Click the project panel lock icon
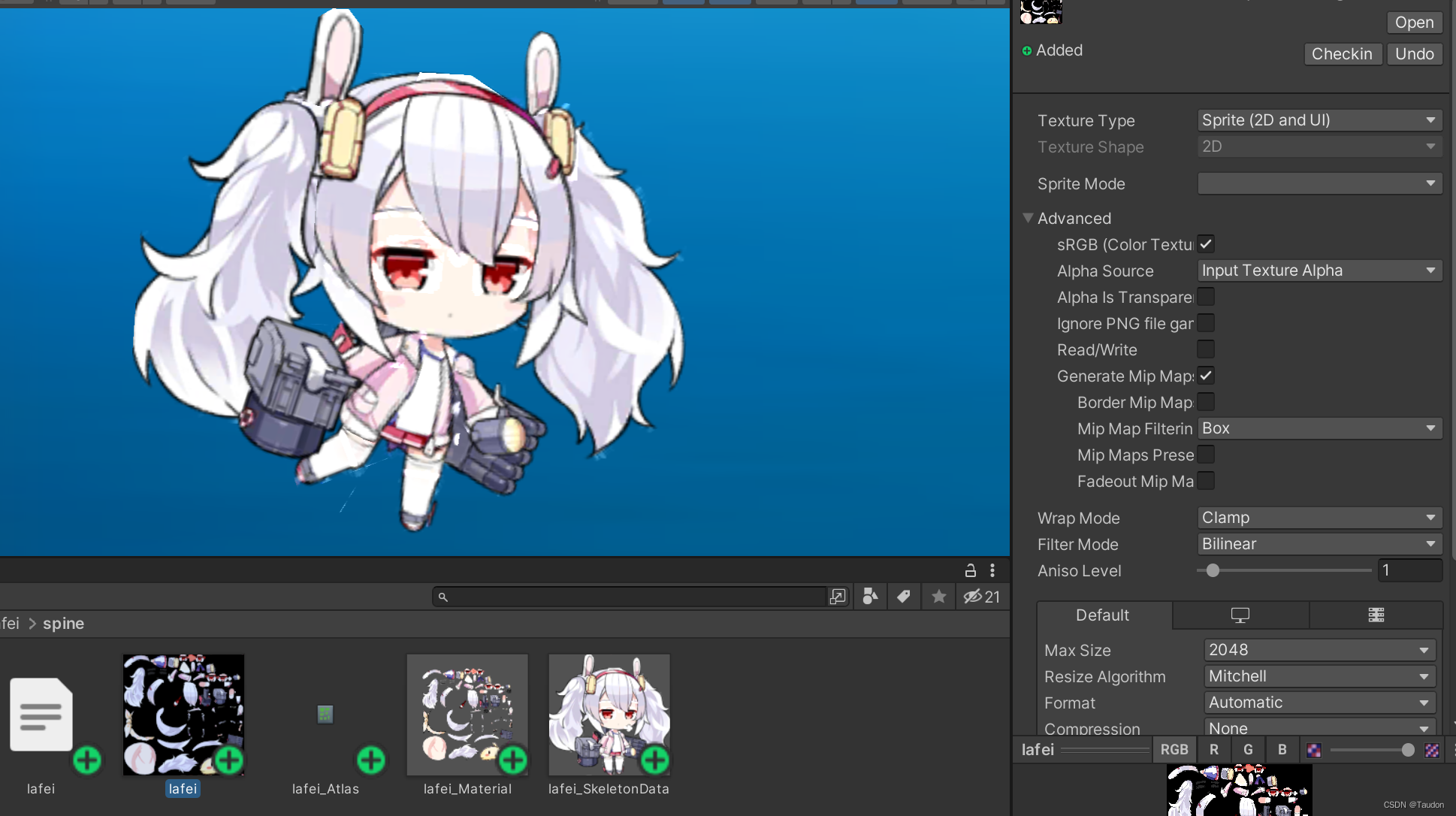The image size is (1456, 816). click(x=970, y=570)
